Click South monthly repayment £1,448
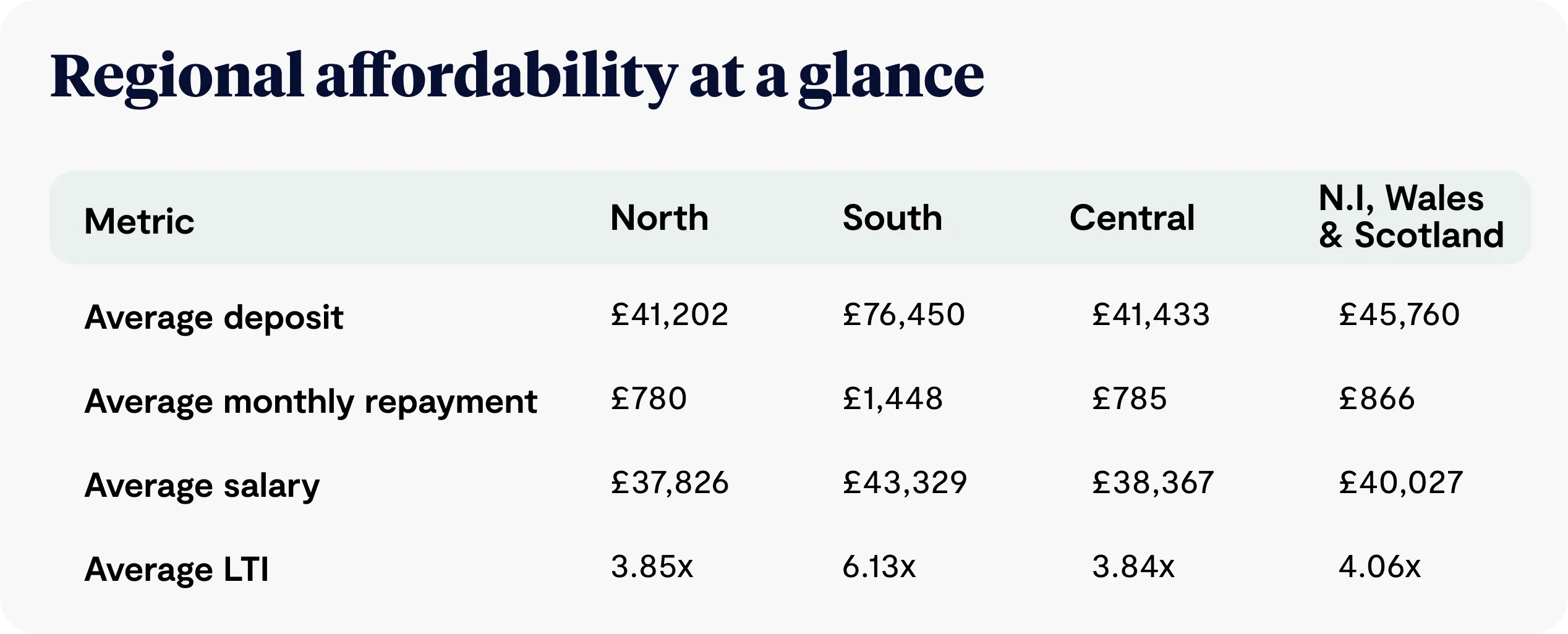The height and width of the screenshot is (634, 1568). (893, 399)
